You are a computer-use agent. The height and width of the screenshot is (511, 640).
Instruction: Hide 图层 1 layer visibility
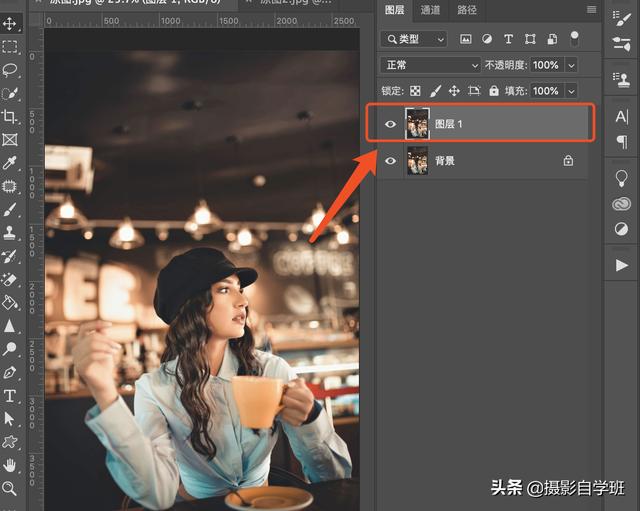click(391, 124)
